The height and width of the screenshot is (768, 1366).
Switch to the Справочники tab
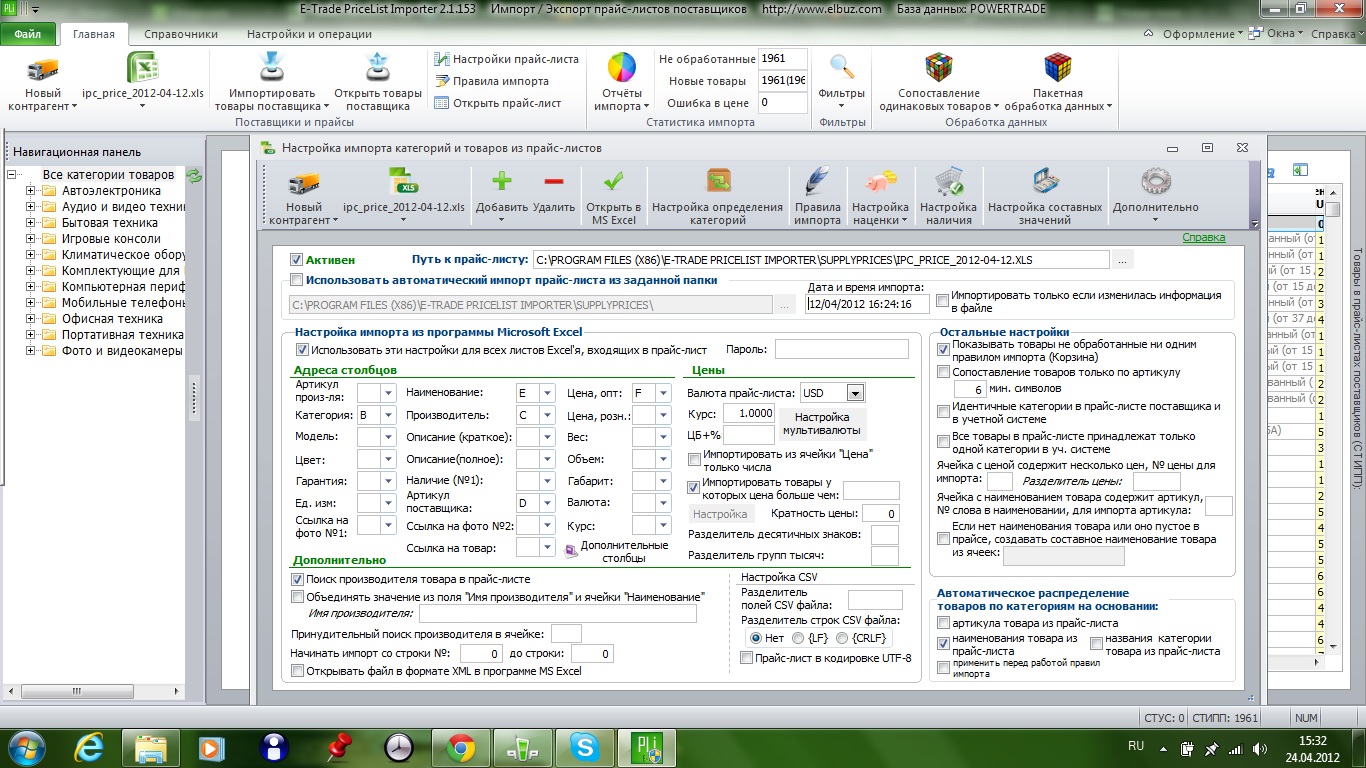click(181, 34)
